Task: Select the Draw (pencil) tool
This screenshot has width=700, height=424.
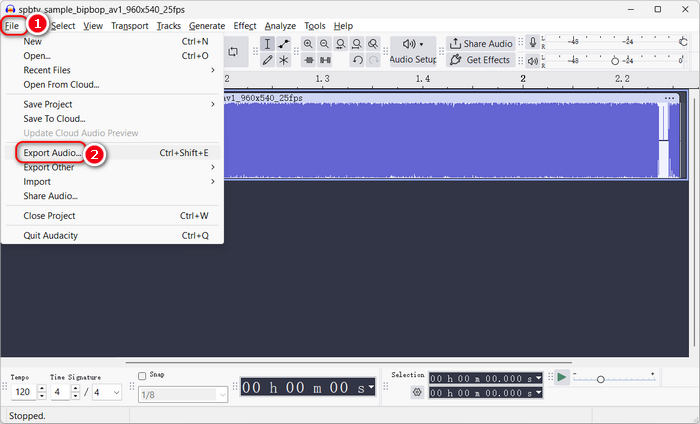Action: pyautogui.click(x=267, y=60)
